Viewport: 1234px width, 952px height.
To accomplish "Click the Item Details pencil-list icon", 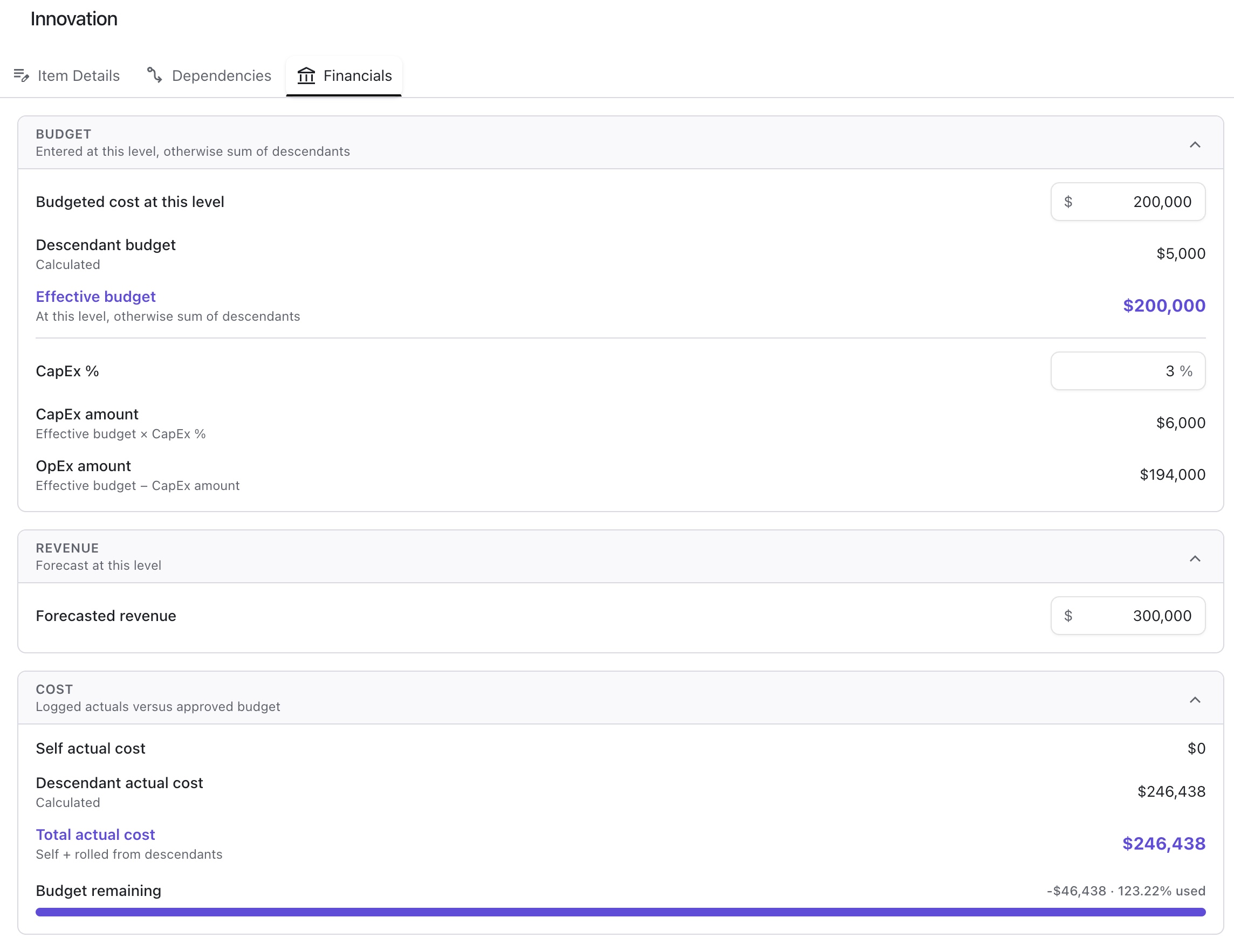I will [22, 75].
